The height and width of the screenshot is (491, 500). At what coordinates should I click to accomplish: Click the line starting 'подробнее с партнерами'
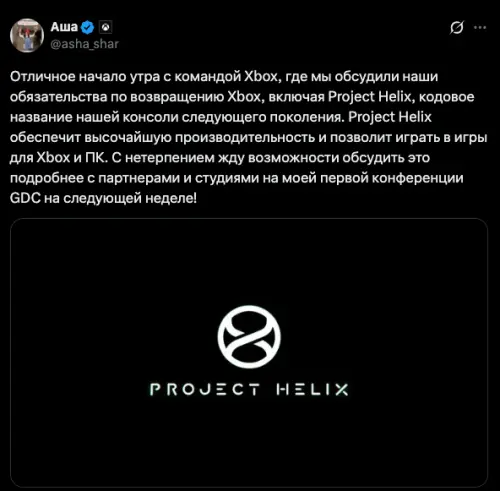[236, 178]
